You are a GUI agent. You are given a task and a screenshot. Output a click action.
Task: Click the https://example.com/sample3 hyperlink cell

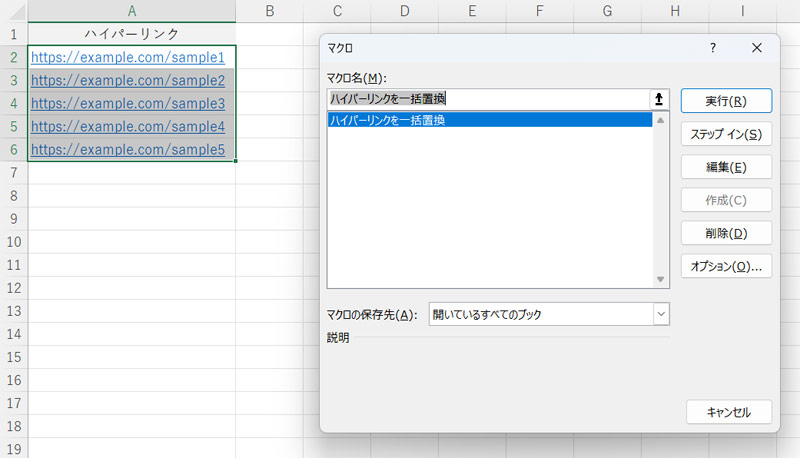click(x=128, y=103)
